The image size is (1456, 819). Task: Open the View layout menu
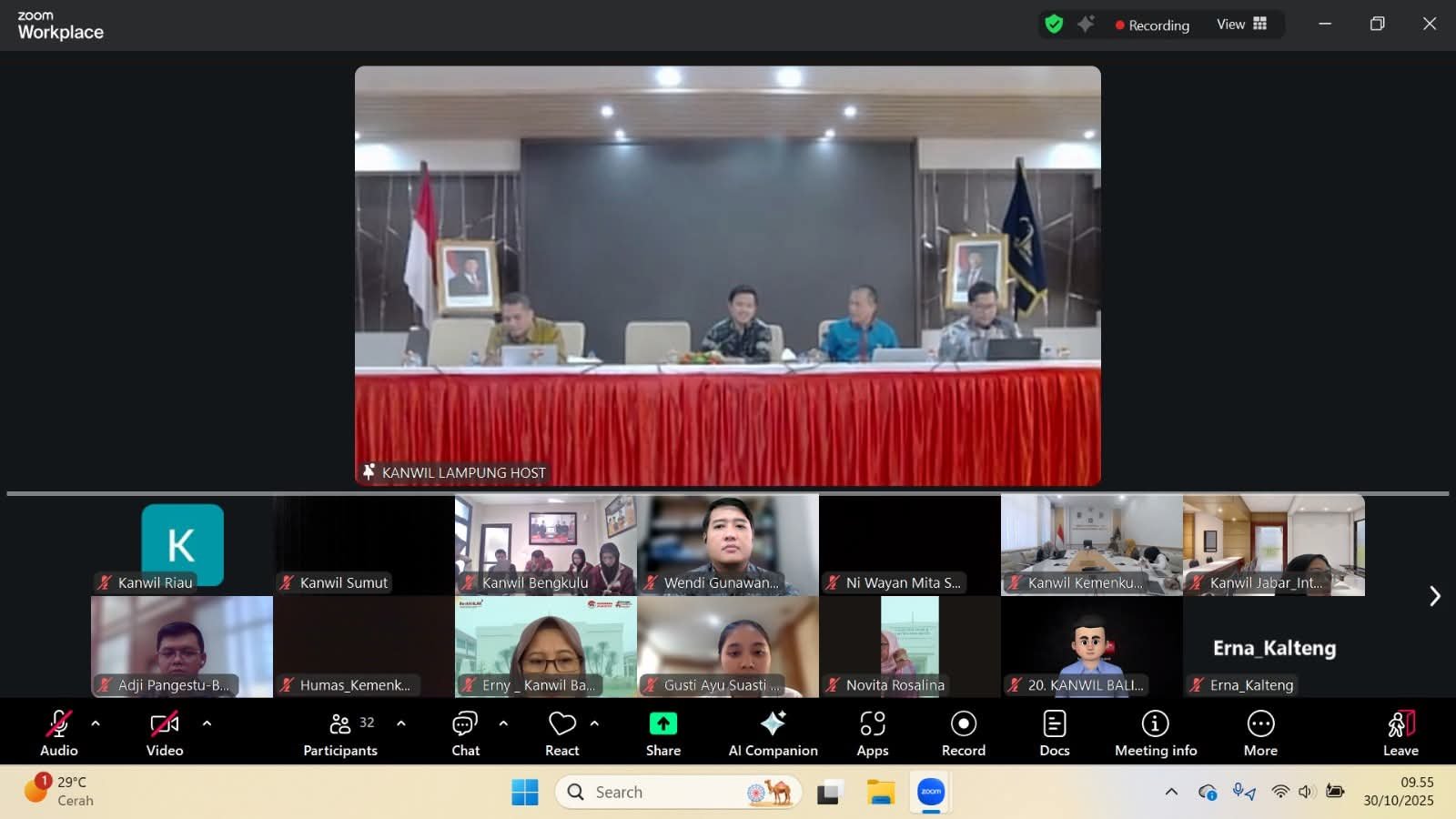coord(1241,25)
